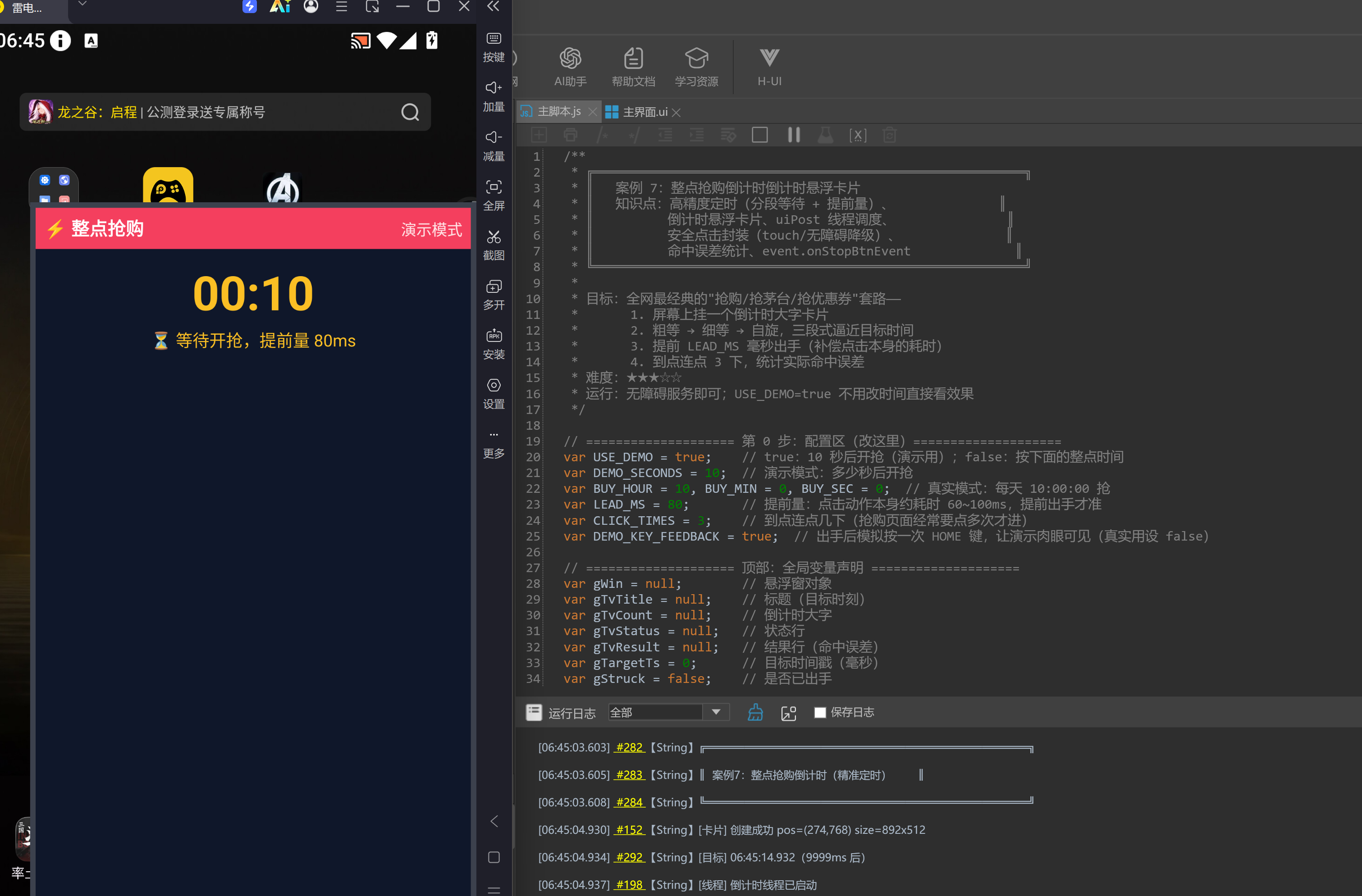This screenshot has width=1362, height=896.
Task: Clear the run log with broom icon
Action: coord(755,712)
